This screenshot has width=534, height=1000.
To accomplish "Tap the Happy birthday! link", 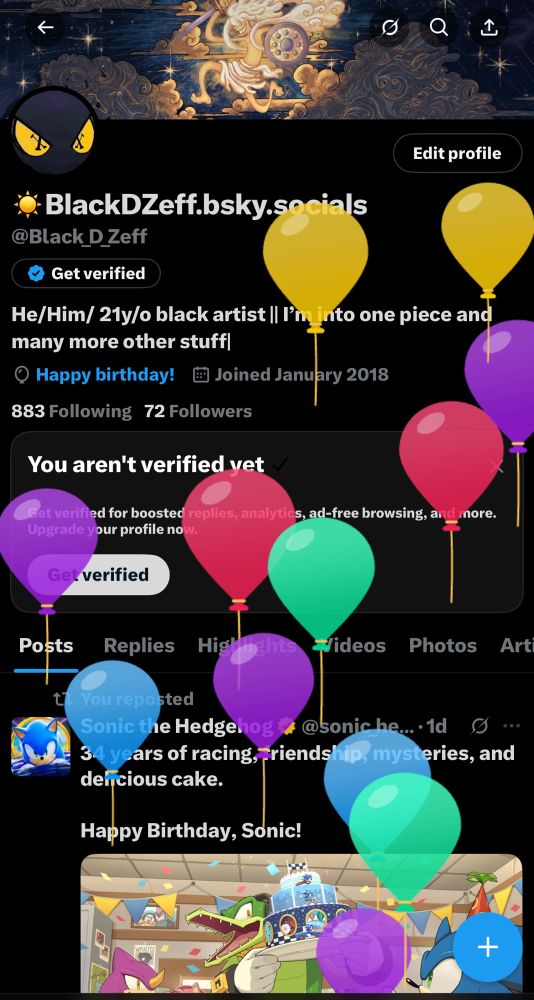I will click(105, 374).
